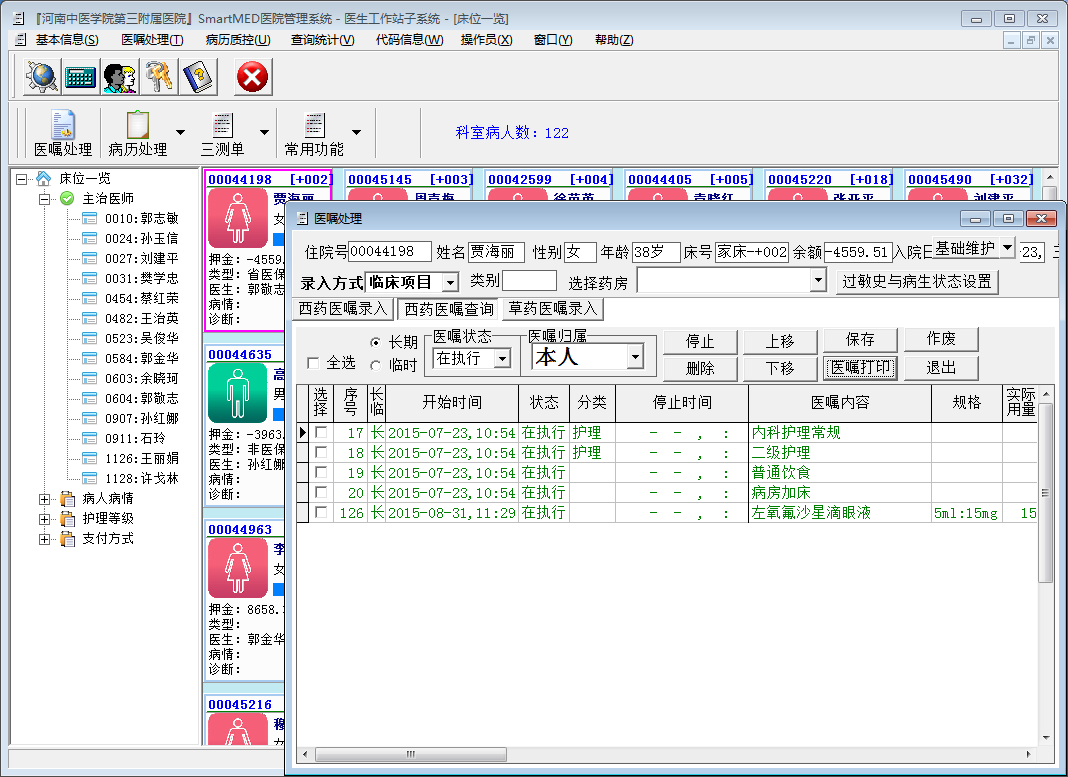Open the 医嘱归属 本人 dropdown
This screenshot has width=1068, height=777.
click(x=635, y=356)
